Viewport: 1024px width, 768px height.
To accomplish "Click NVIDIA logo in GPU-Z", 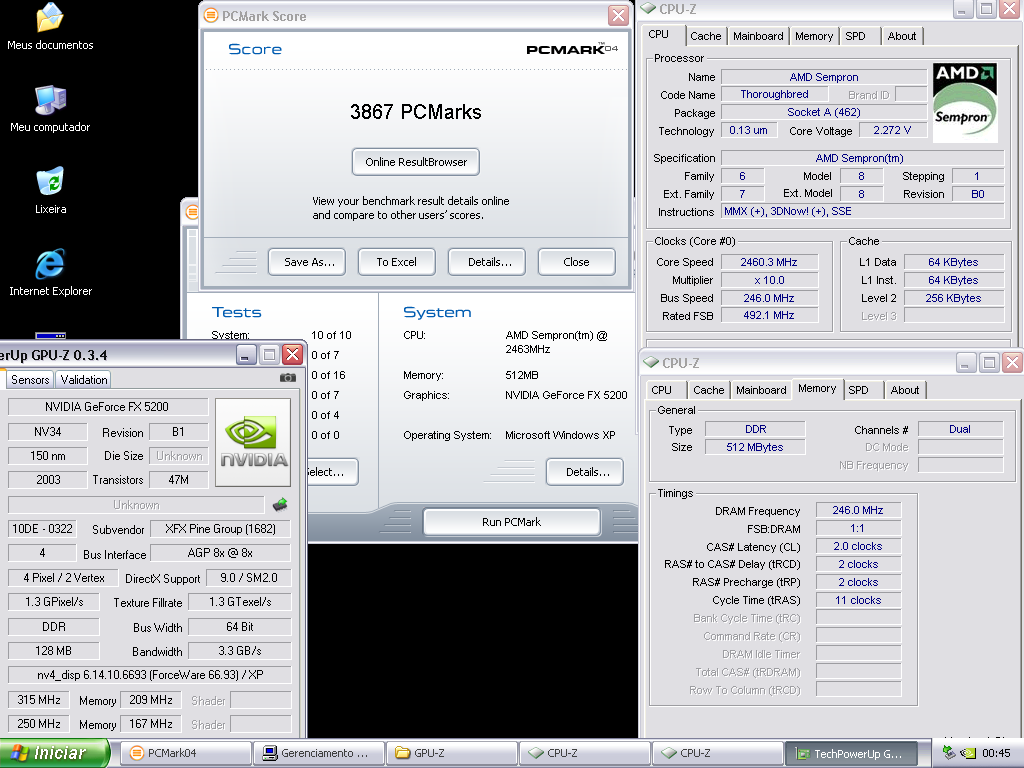I will 253,442.
